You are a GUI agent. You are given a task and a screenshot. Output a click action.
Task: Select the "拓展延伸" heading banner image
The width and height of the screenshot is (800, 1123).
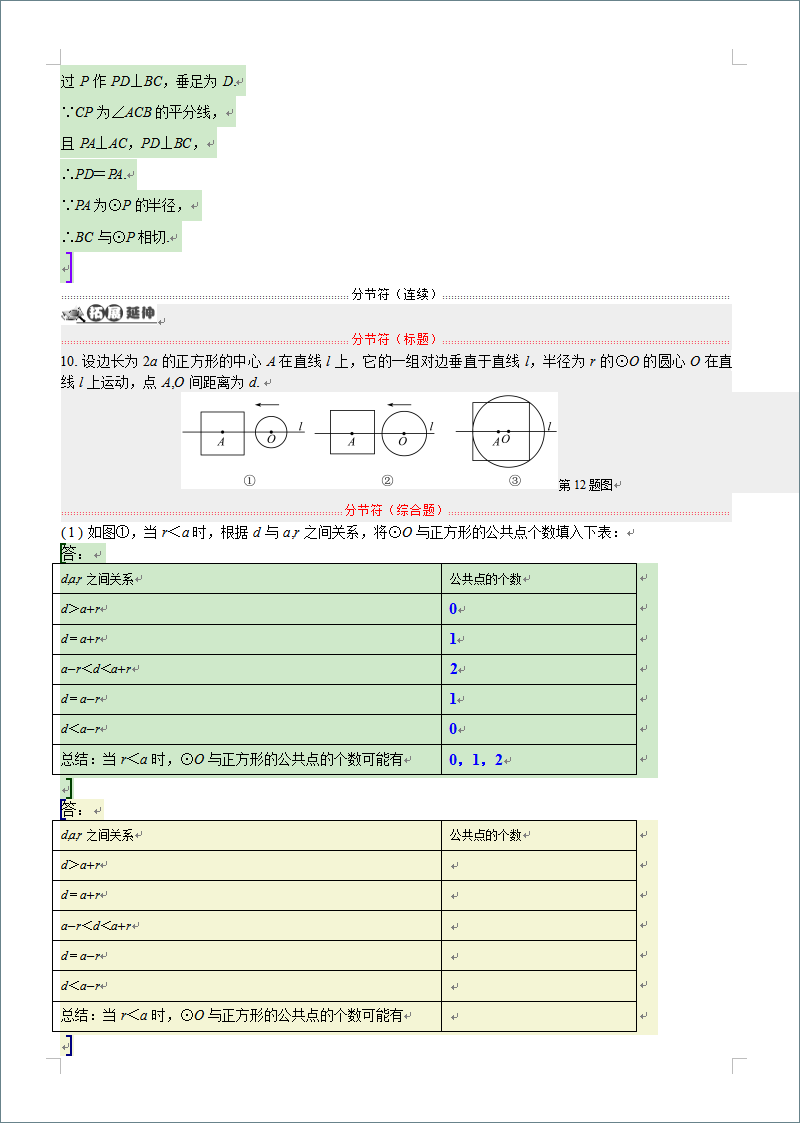(109, 314)
